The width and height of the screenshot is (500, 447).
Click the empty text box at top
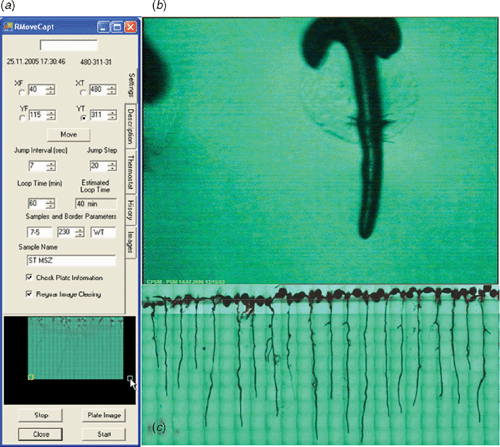click(x=69, y=45)
